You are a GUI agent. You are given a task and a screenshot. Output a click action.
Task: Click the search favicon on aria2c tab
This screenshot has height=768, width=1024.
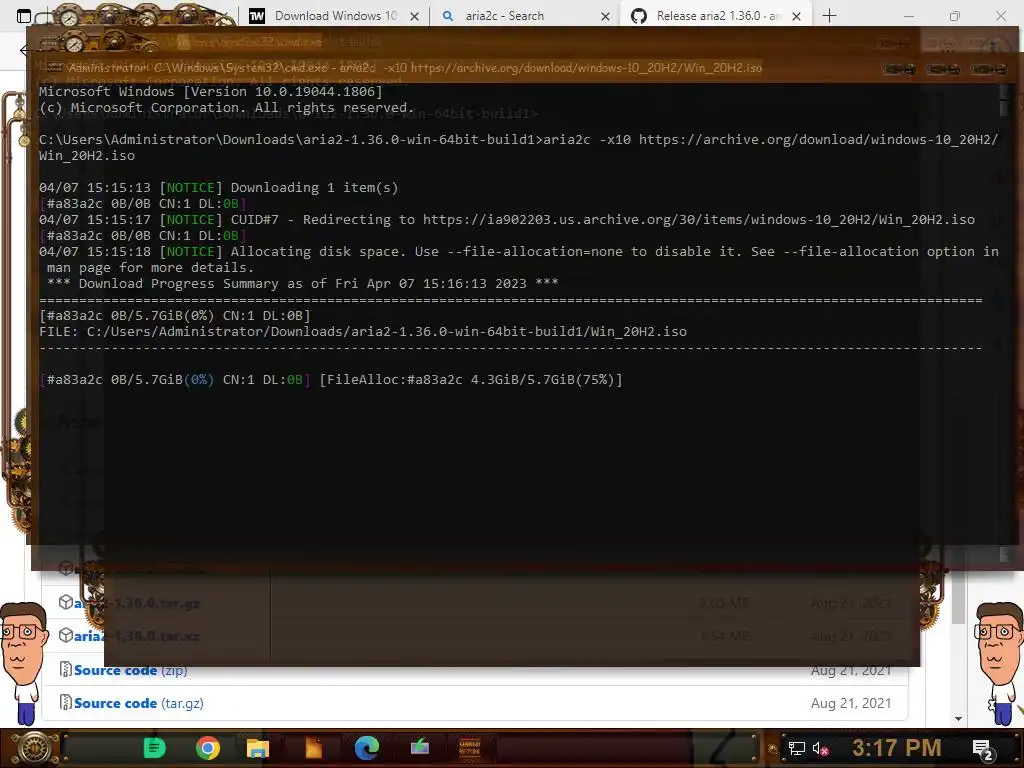(448, 16)
